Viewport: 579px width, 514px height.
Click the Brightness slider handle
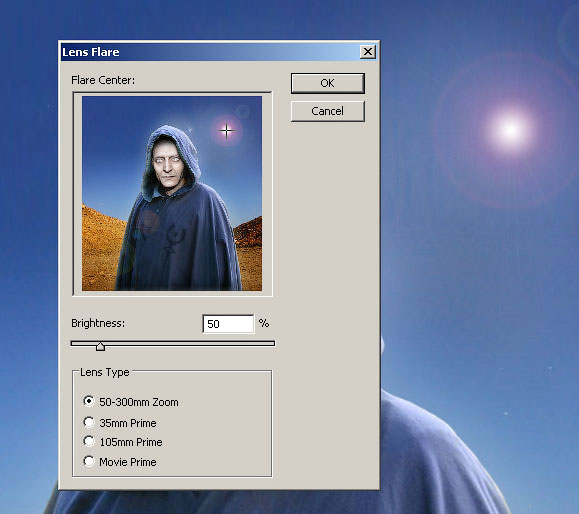(100, 346)
